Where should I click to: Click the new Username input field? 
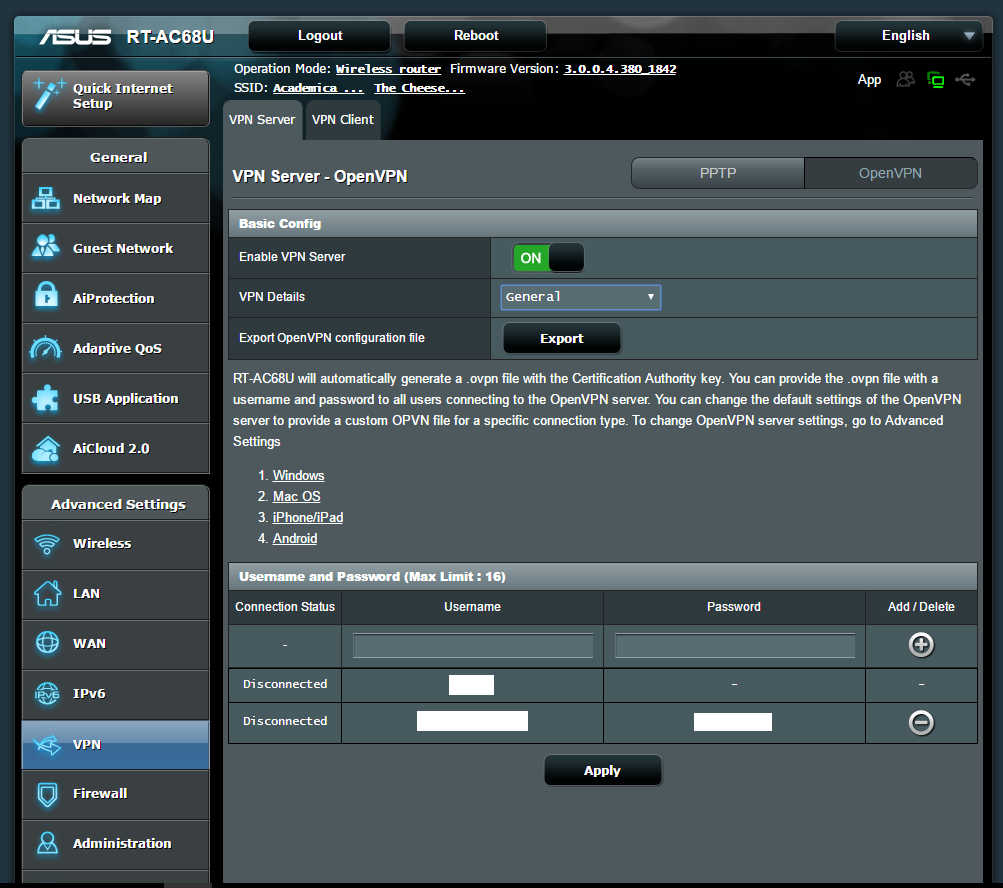point(473,645)
